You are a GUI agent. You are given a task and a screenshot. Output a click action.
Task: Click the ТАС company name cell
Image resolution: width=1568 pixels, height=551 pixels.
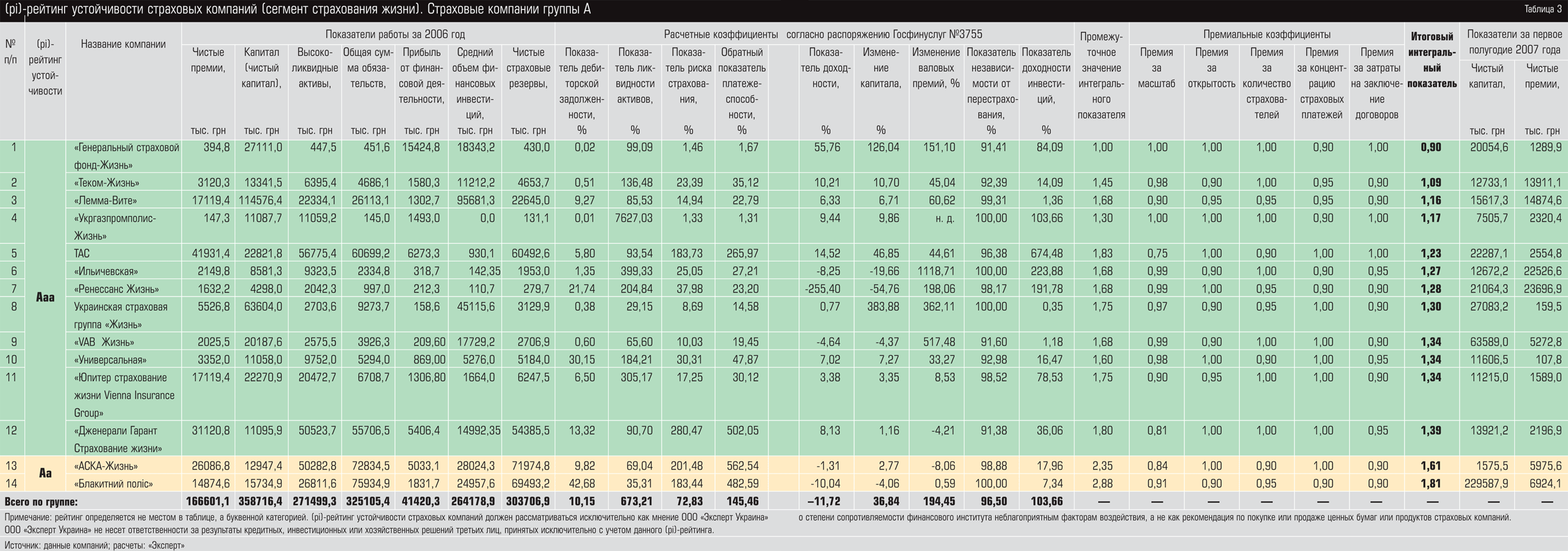click(x=82, y=254)
